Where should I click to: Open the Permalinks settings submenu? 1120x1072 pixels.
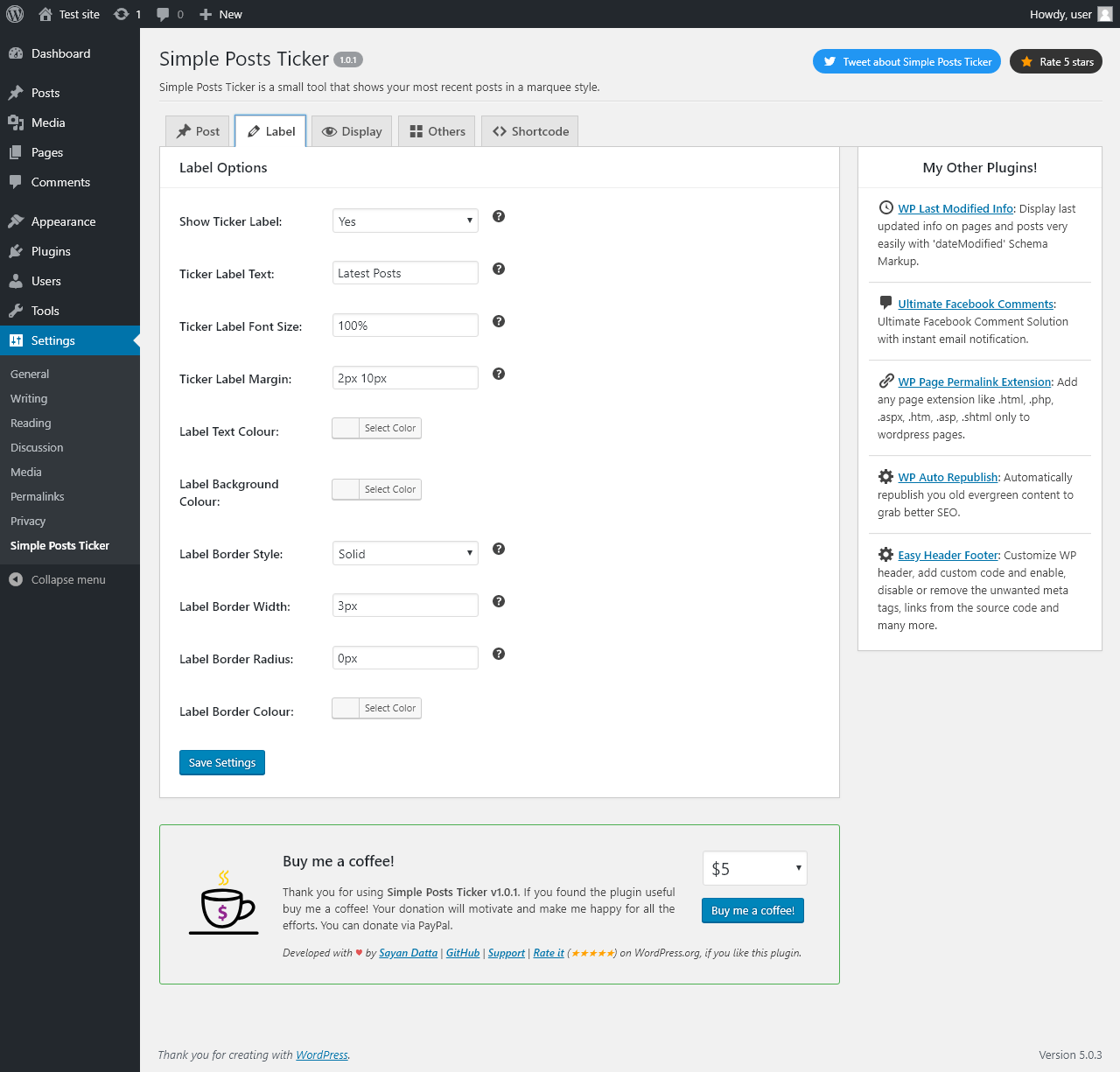click(38, 496)
